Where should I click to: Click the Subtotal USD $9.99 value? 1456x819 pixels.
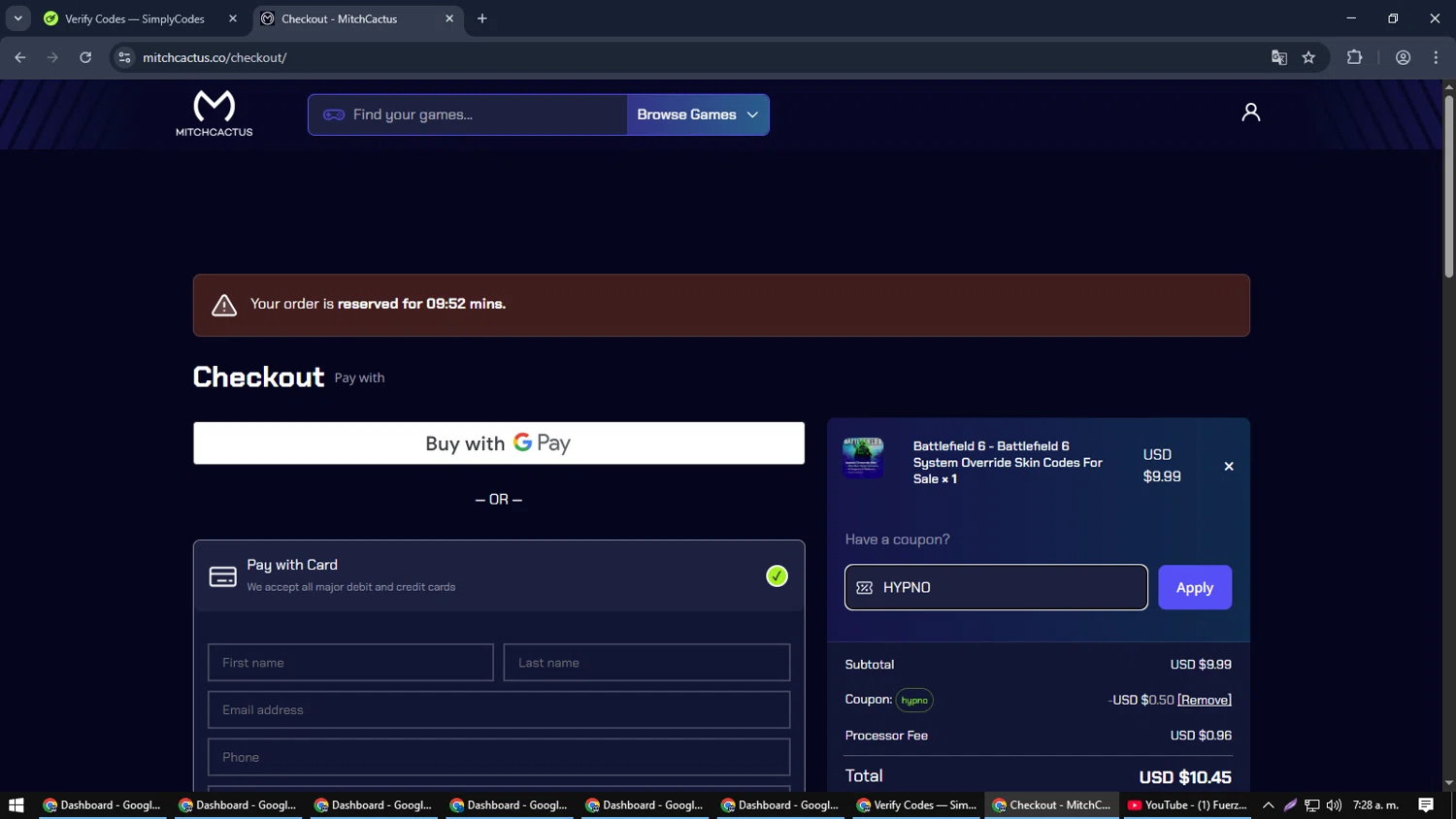[1201, 665]
